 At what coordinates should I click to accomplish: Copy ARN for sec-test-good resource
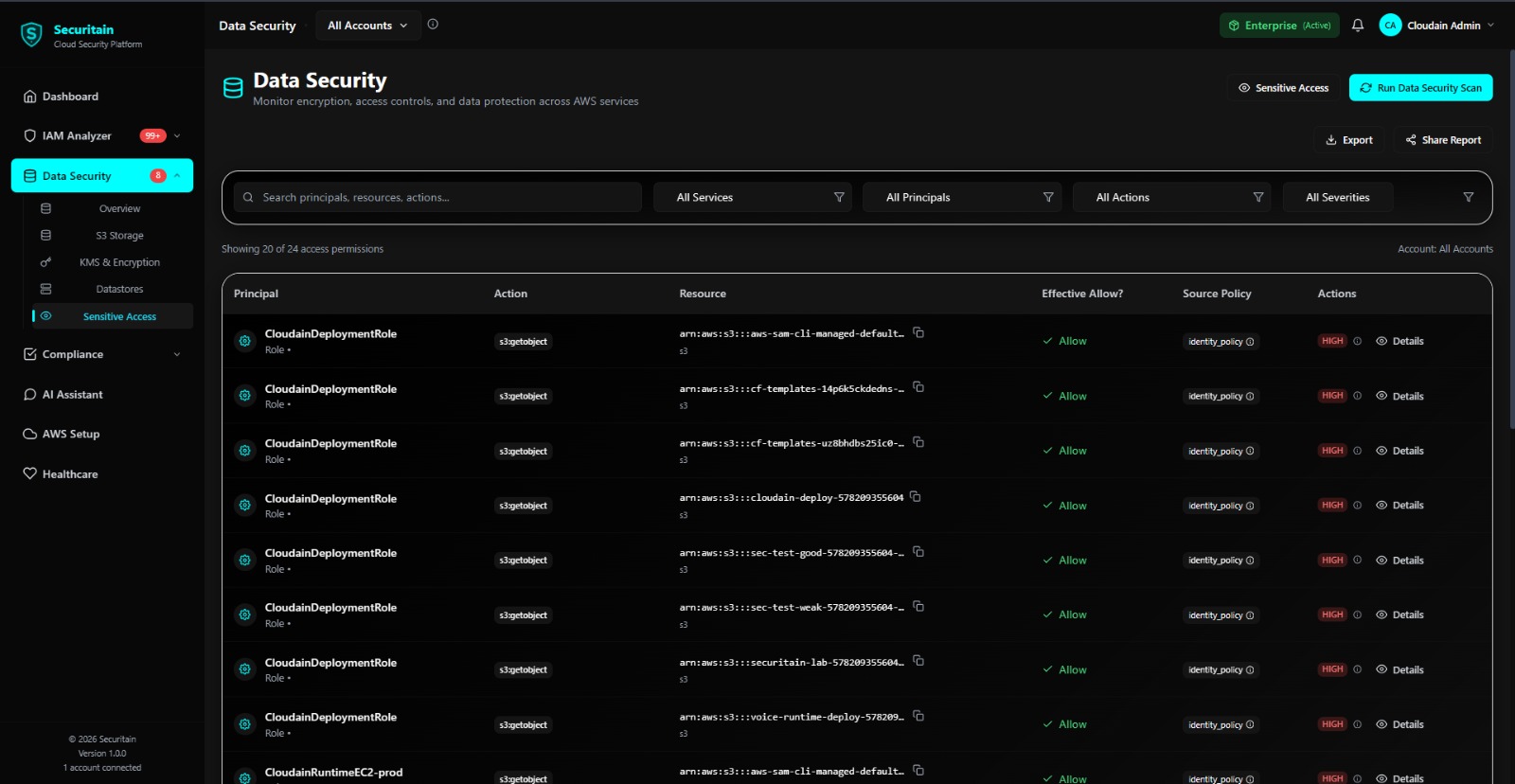(918, 552)
